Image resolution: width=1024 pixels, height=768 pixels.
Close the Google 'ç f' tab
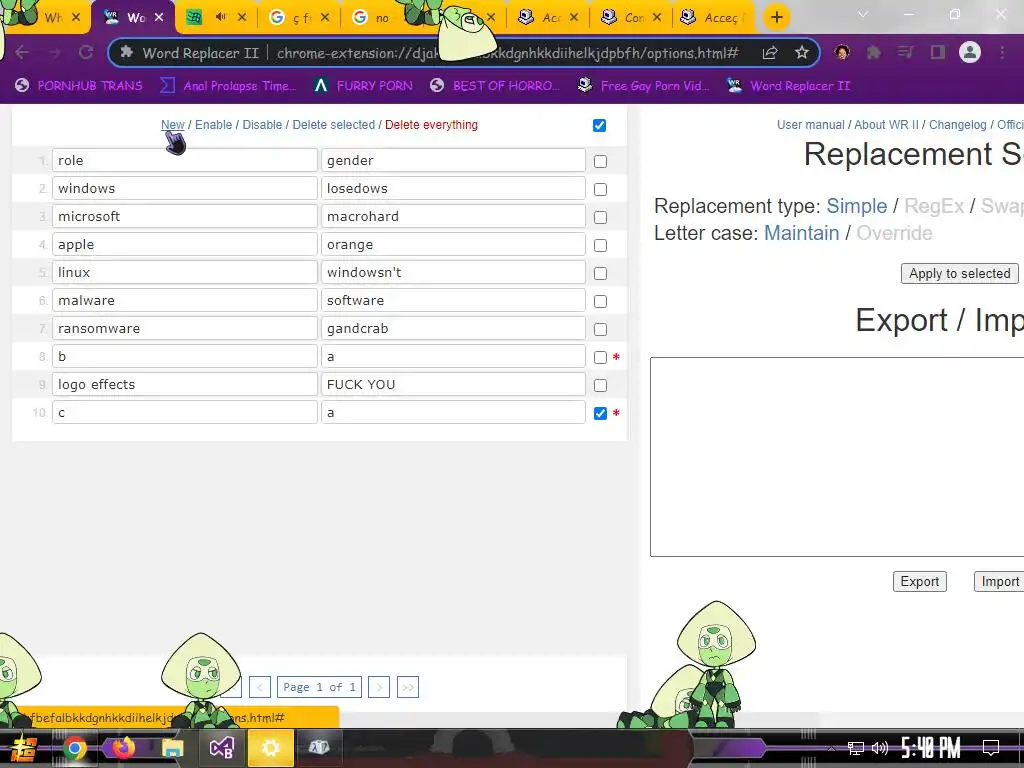(x=325, y=18)
